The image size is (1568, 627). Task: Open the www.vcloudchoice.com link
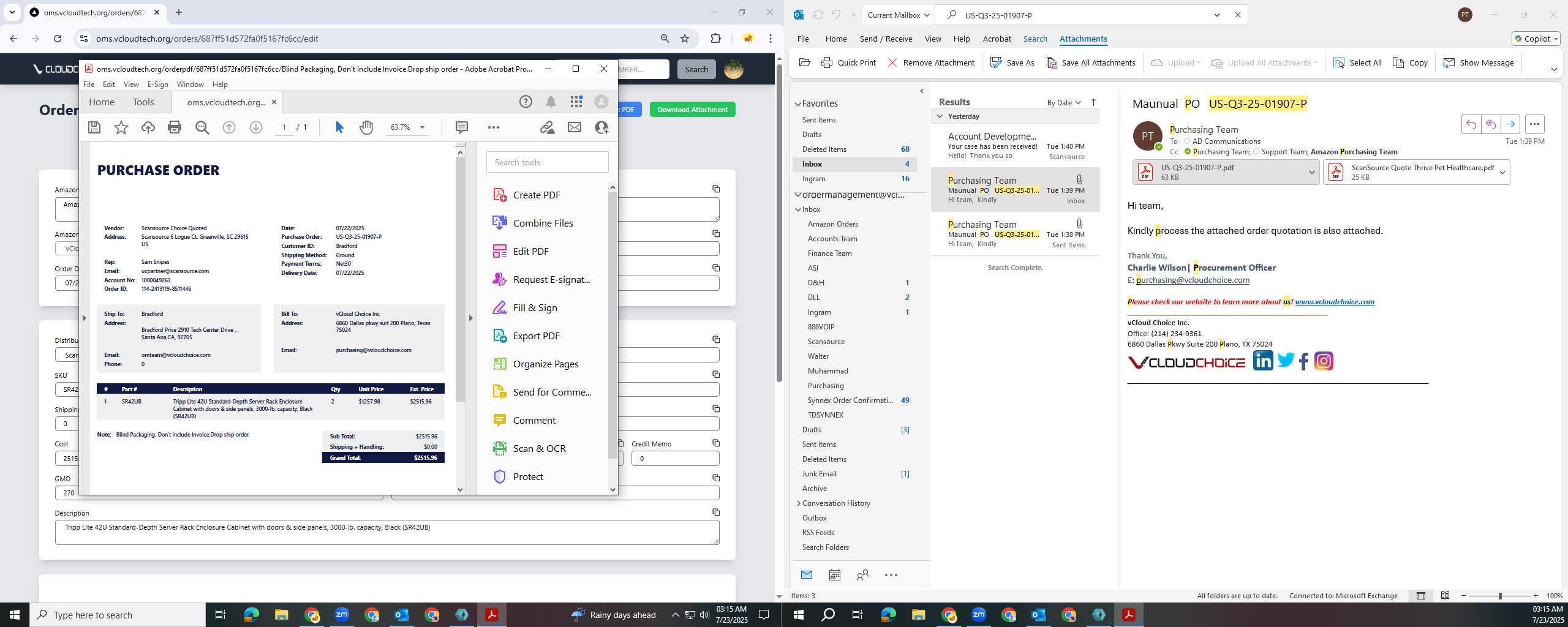(x=1334, y=302)
